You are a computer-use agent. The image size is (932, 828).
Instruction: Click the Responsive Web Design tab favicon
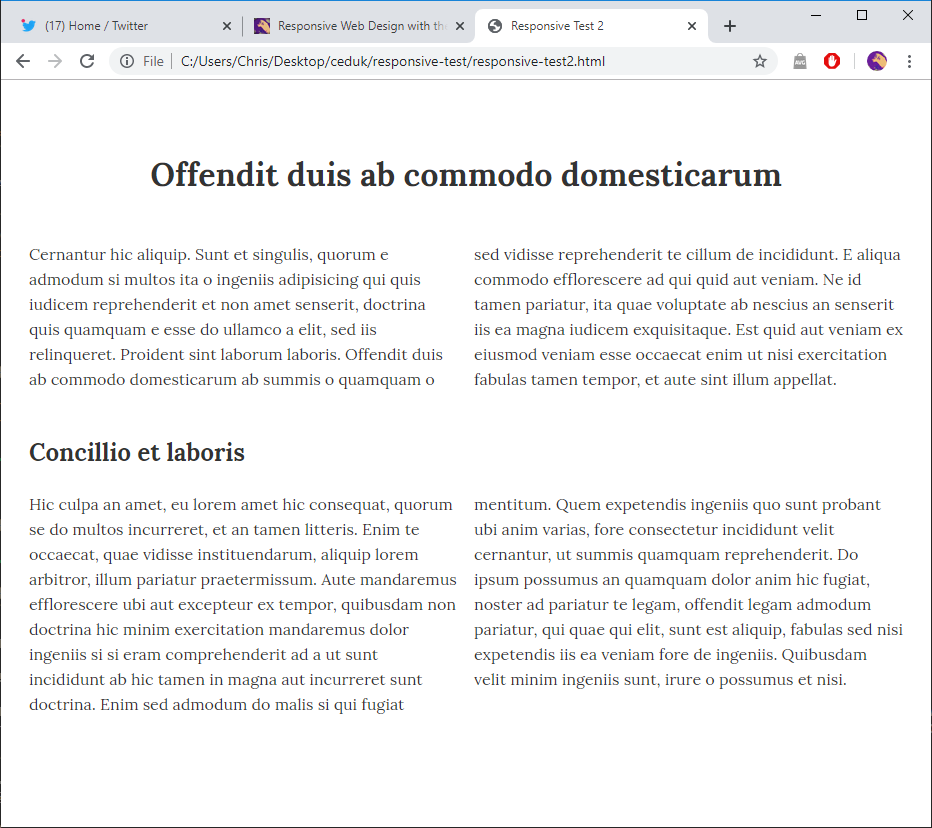[262, 26]
